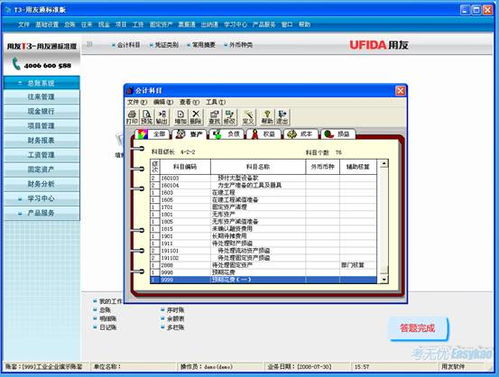Open the 成本 cost tab

click(x=300, y=134)
